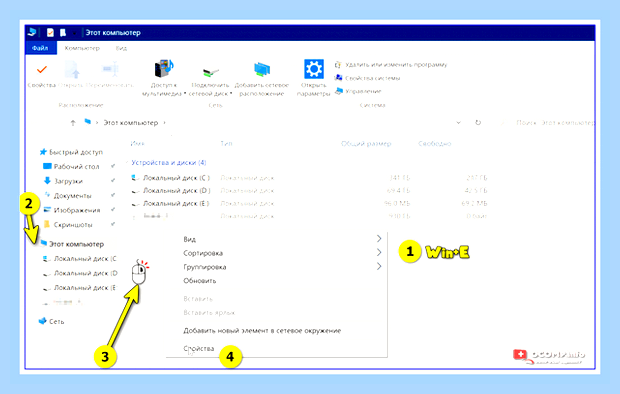620x394 pixels.
Task: Click the up-arrow navigation icon
Action: coord(73,123)
